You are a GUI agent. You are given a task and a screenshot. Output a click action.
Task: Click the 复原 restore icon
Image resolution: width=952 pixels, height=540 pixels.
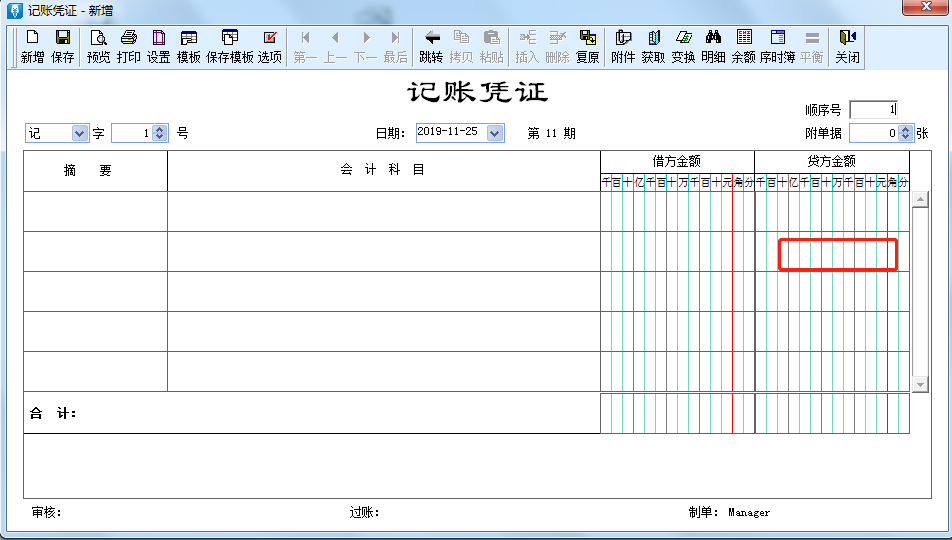587,46
